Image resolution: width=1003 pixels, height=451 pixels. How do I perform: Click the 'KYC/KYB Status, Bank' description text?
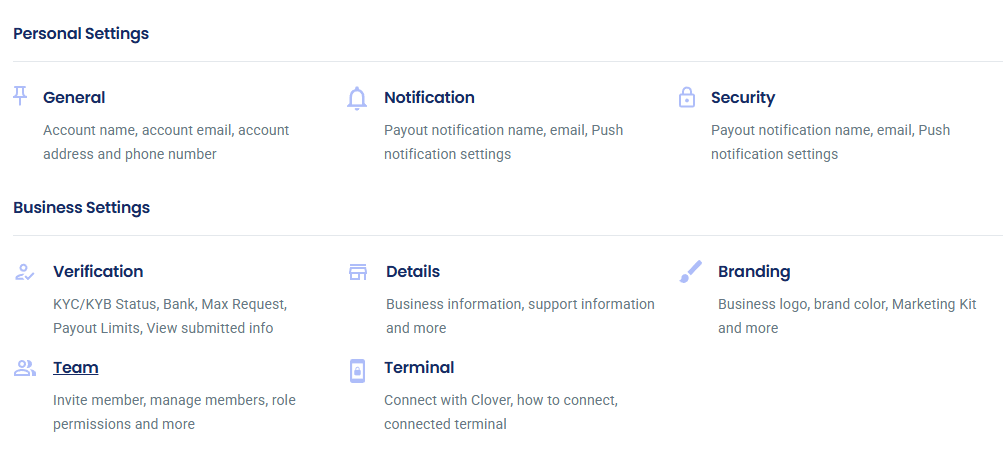124,305
